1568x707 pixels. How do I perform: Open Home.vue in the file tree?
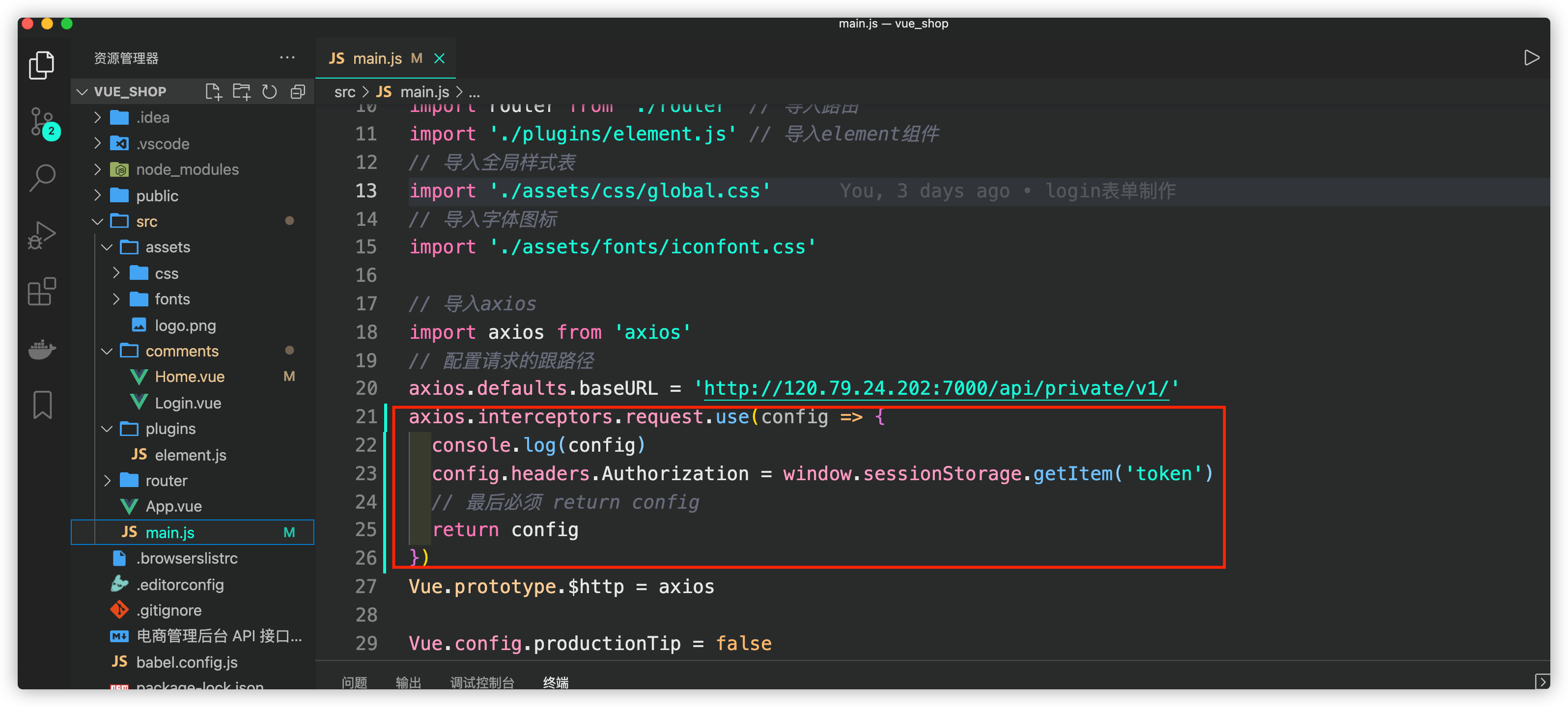point(189,377)
